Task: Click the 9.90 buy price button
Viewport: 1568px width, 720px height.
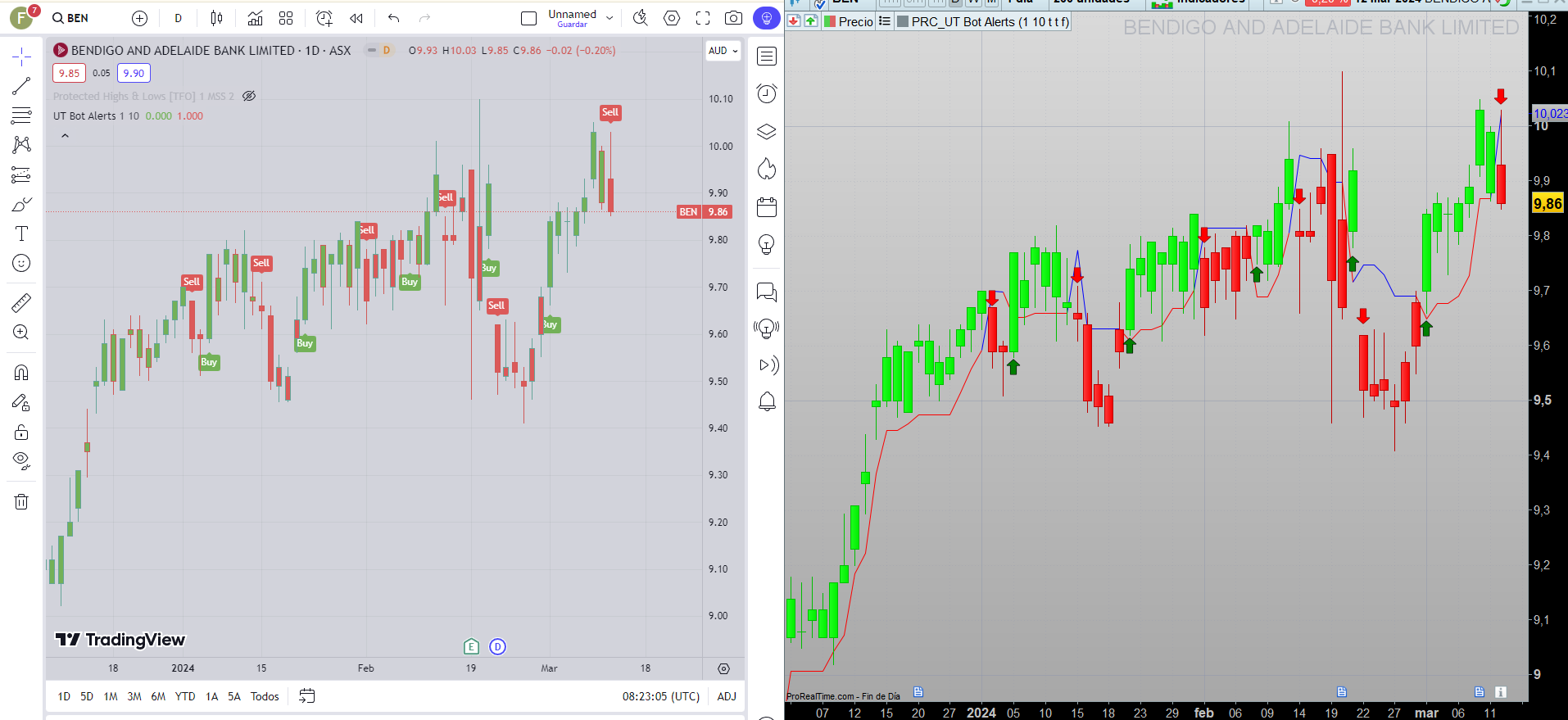Action: point(134,73)
